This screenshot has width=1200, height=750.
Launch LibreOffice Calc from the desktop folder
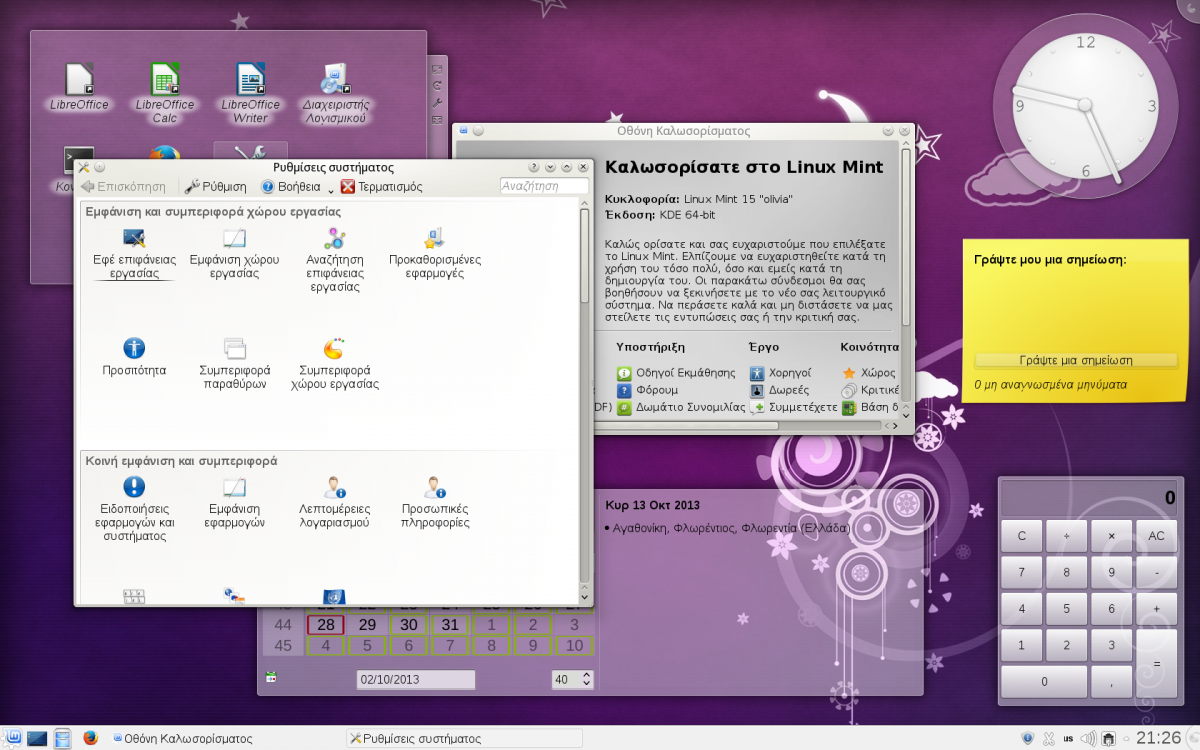click(x=165, y=93)
